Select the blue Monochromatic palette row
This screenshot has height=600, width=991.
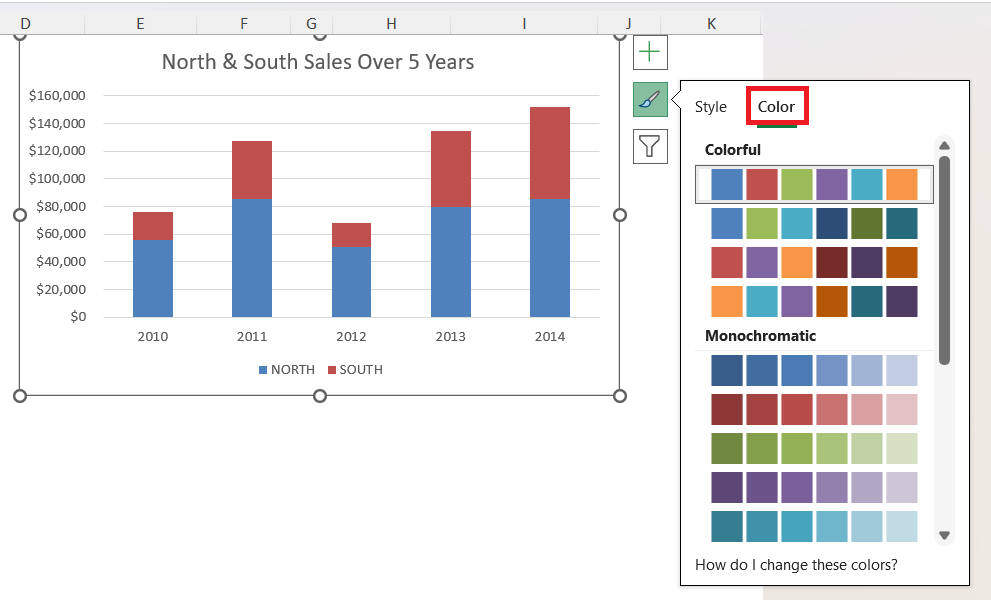pos(814,370)
